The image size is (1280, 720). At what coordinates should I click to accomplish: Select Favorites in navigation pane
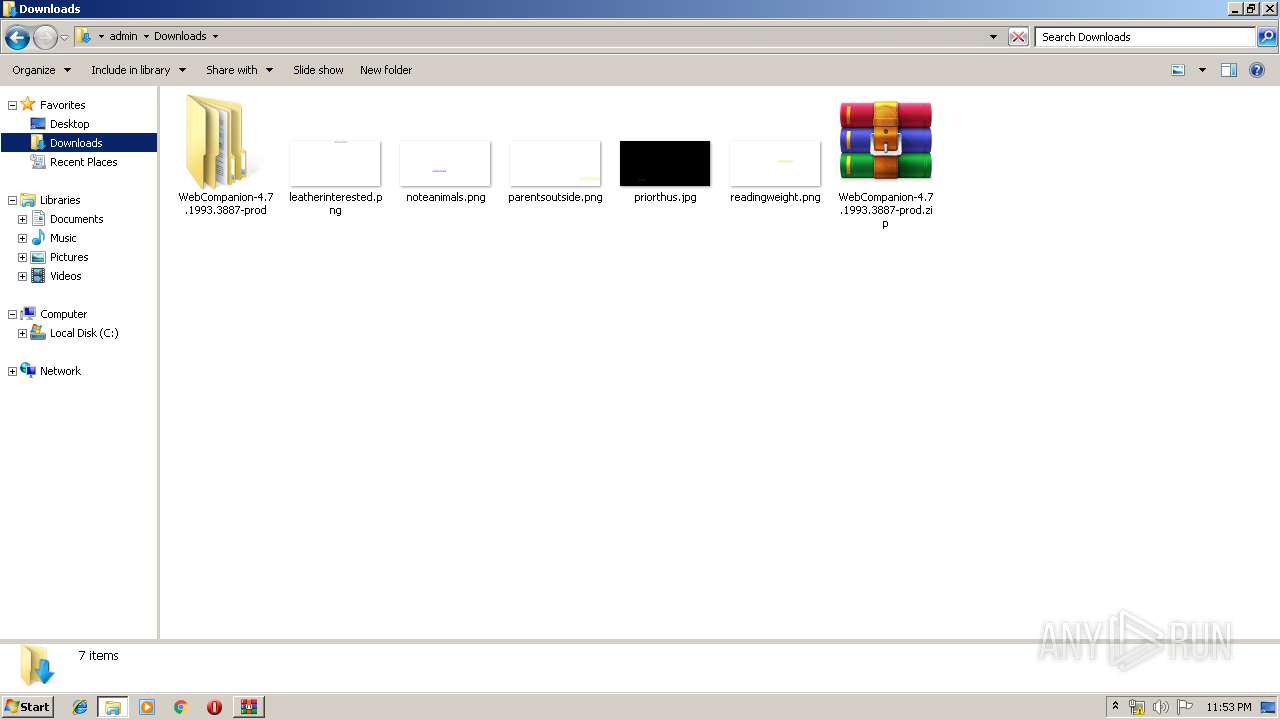pyautogui.click(x=62, y=105)
